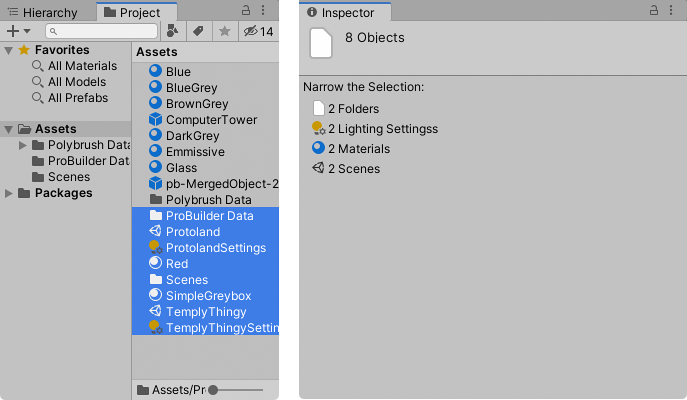Viewport: 687px width, 400px height.
Task: Click the Project search input field
Action: pos(106,31)
